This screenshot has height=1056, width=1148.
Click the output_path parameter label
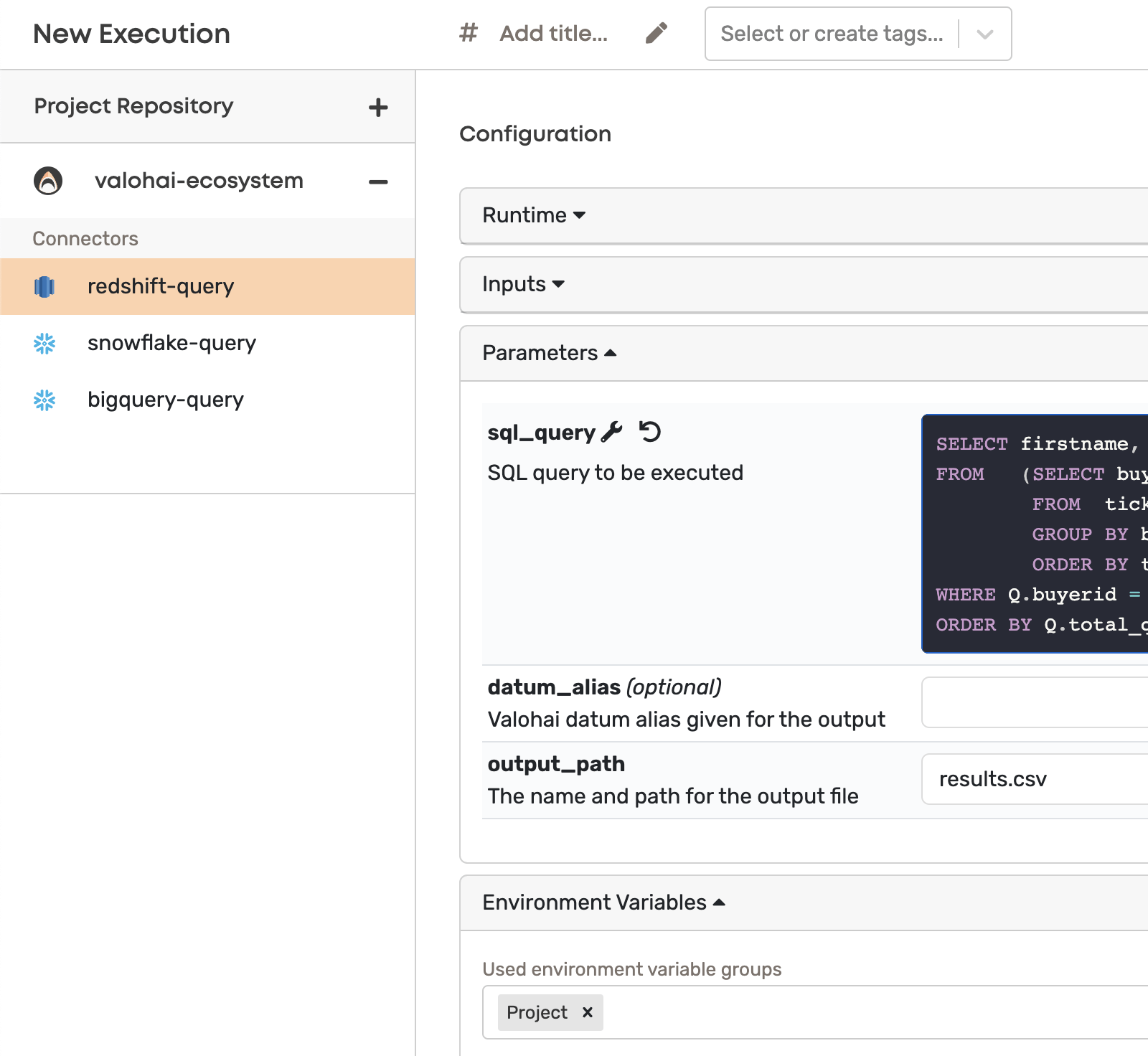tap(556, 763)
